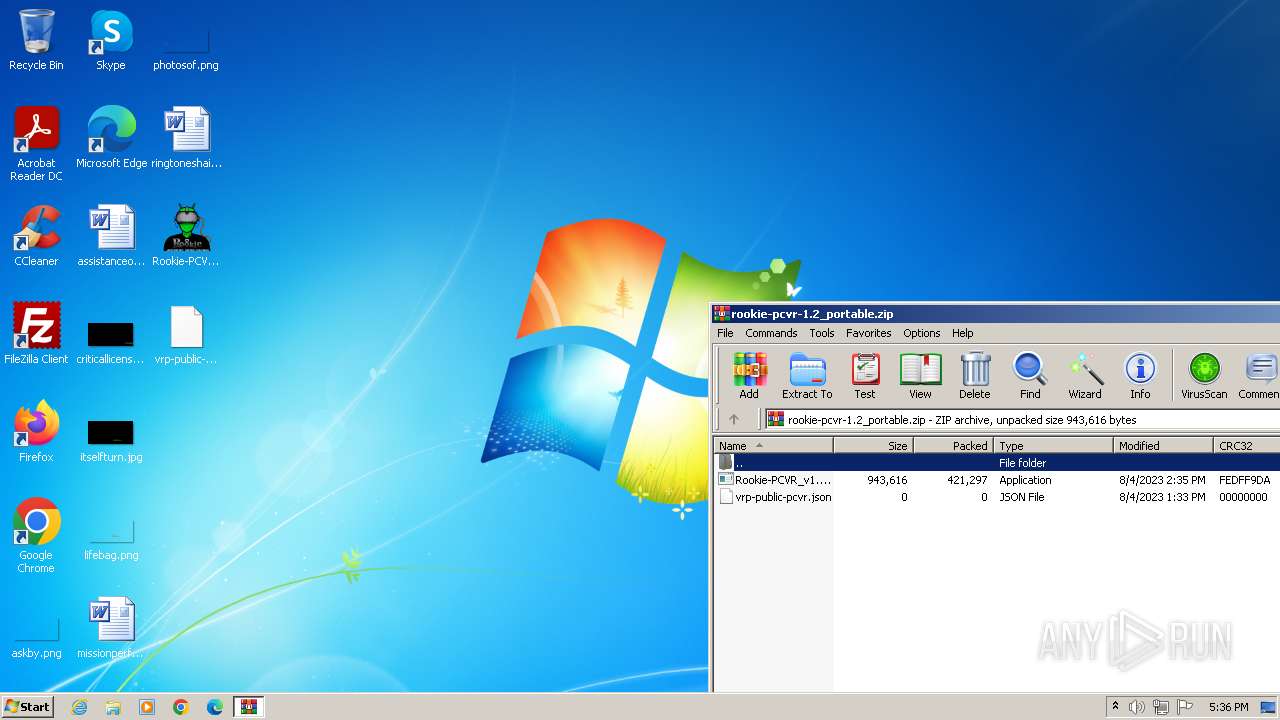Open Chrome from the taskbar
The width and height of the screenshot is (1280, 720).
(181, 707)
